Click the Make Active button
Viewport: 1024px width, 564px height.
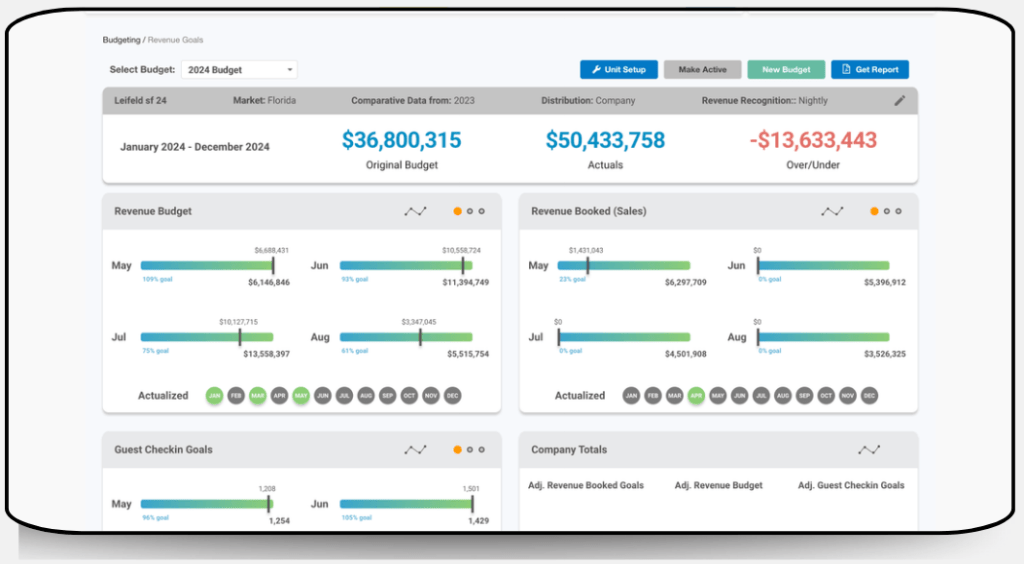[702, 70]
